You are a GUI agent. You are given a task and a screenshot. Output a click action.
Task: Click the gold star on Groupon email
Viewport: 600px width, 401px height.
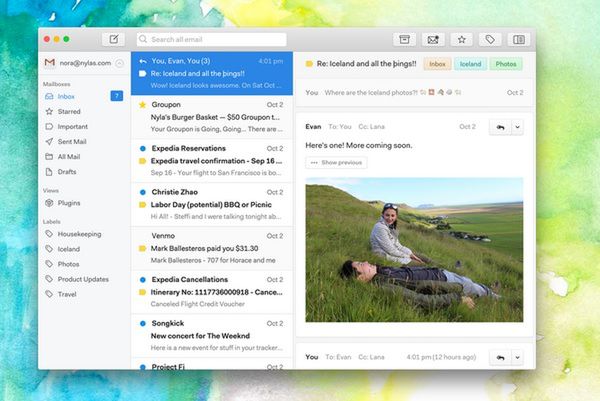coord(142,104)
